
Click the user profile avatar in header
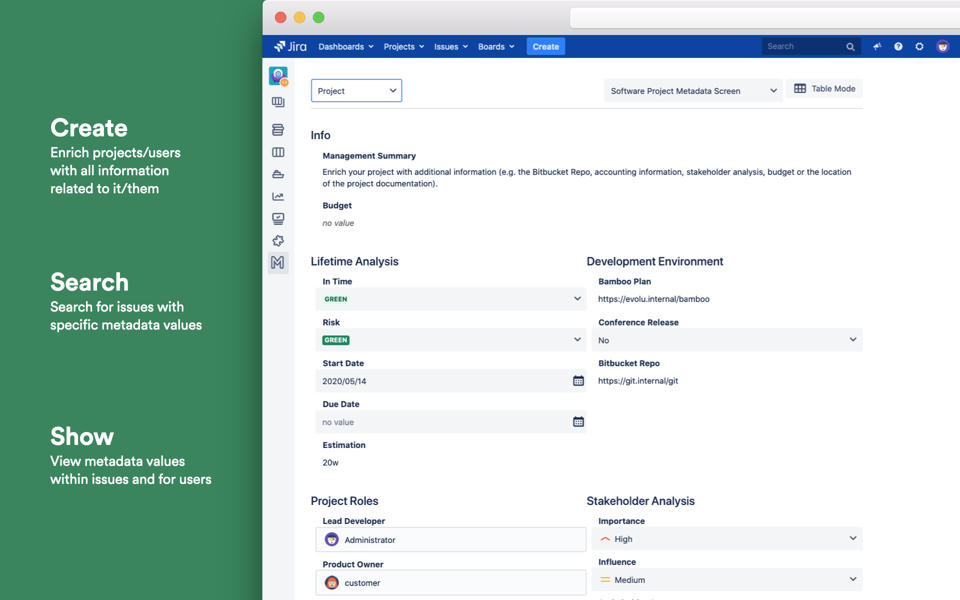[942, 47]
